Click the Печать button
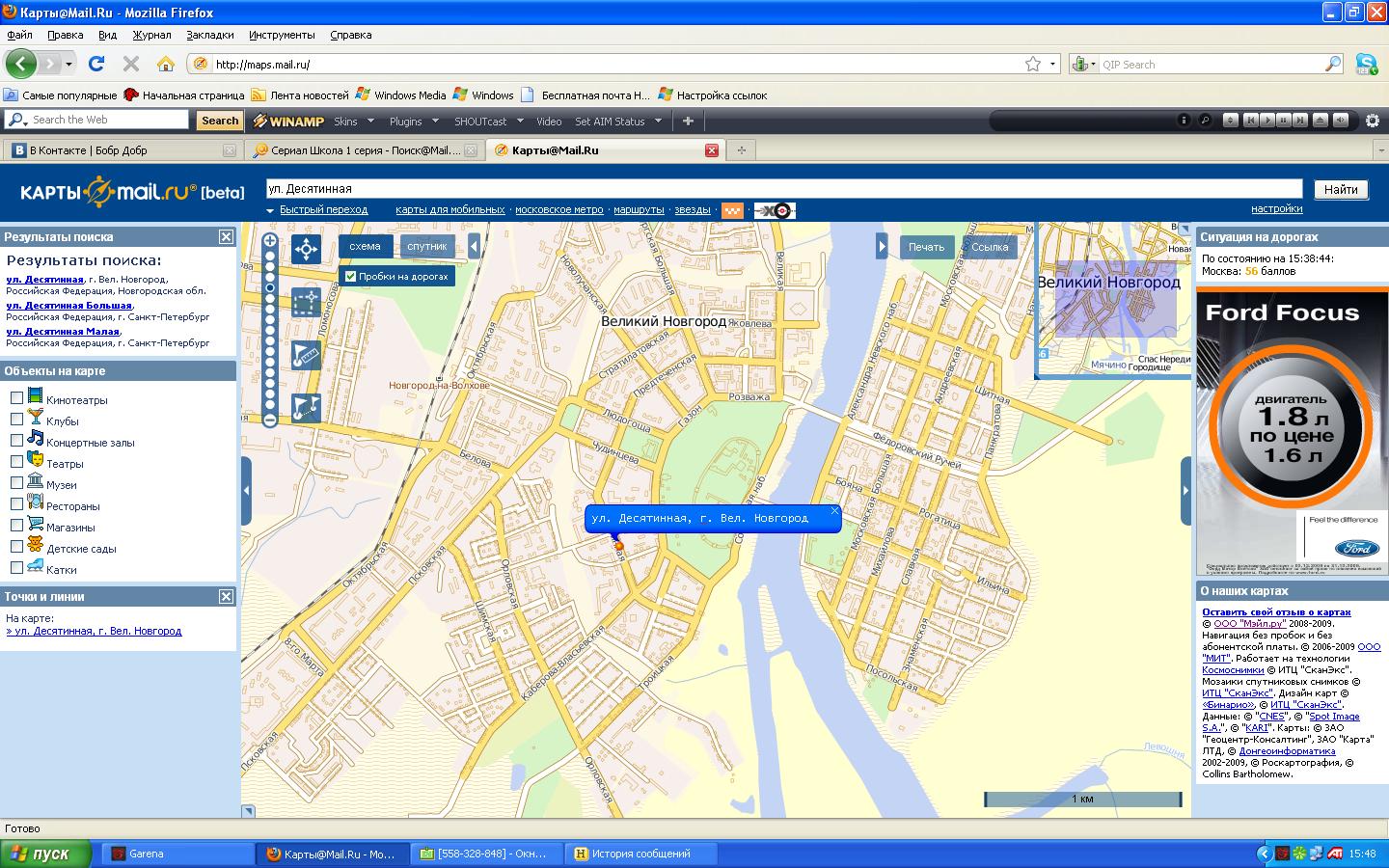1389x868 pixels. click(926, 247)
